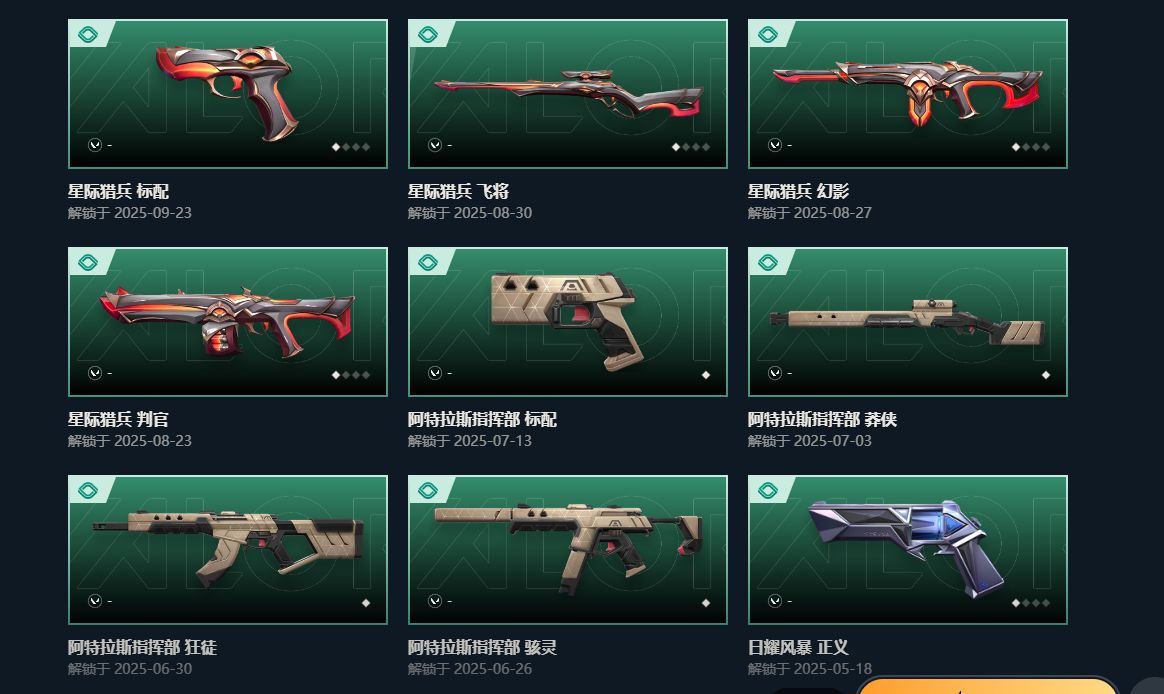Click the tier badge on 阿特拉斯指挥部 莽侠 card

coord(768,262)
